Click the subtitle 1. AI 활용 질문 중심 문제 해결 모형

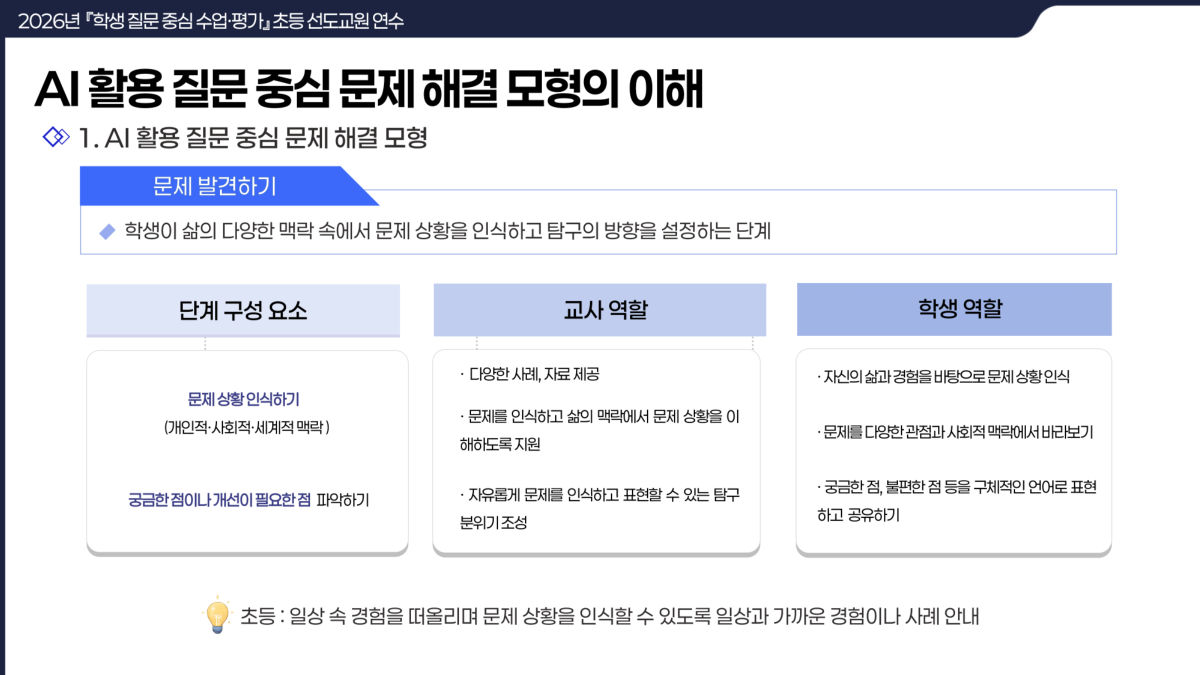click(x=253, y=138)
